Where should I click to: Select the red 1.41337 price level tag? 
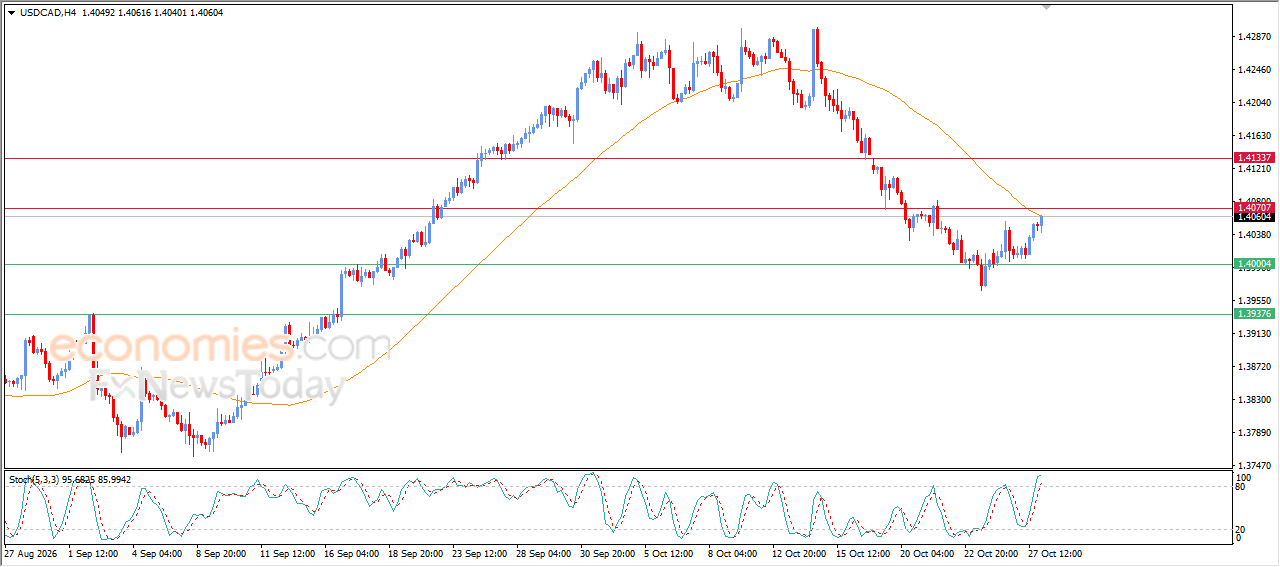1254,158
